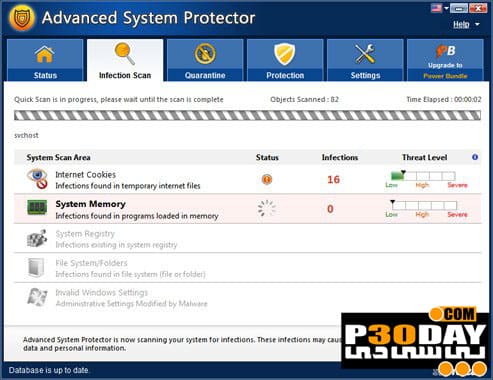This screenshot has width=493, height=380.
Task: Click the Invalid Windows Settings flag icon
Action: [37, 297]
